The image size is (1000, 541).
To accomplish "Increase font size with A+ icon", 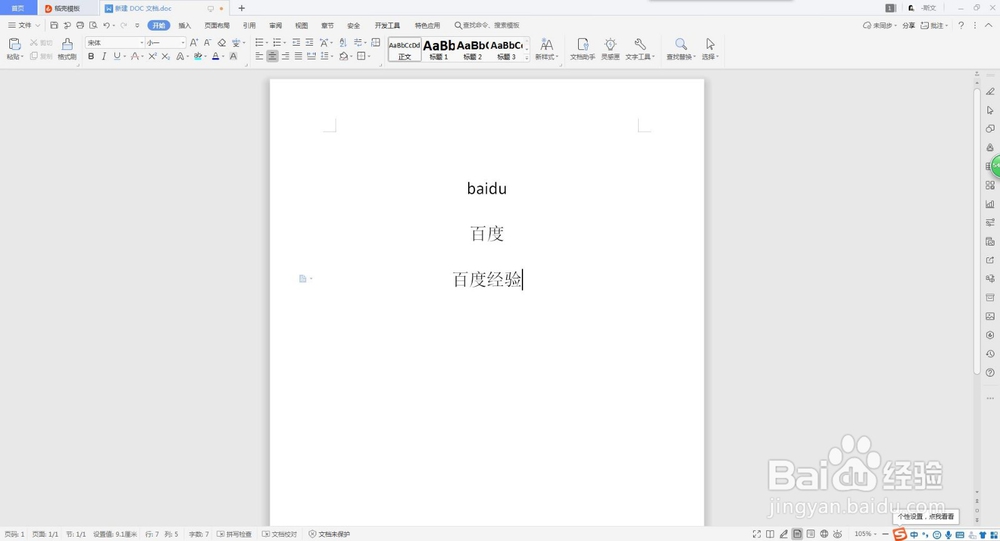I will (x=194, y=43).
